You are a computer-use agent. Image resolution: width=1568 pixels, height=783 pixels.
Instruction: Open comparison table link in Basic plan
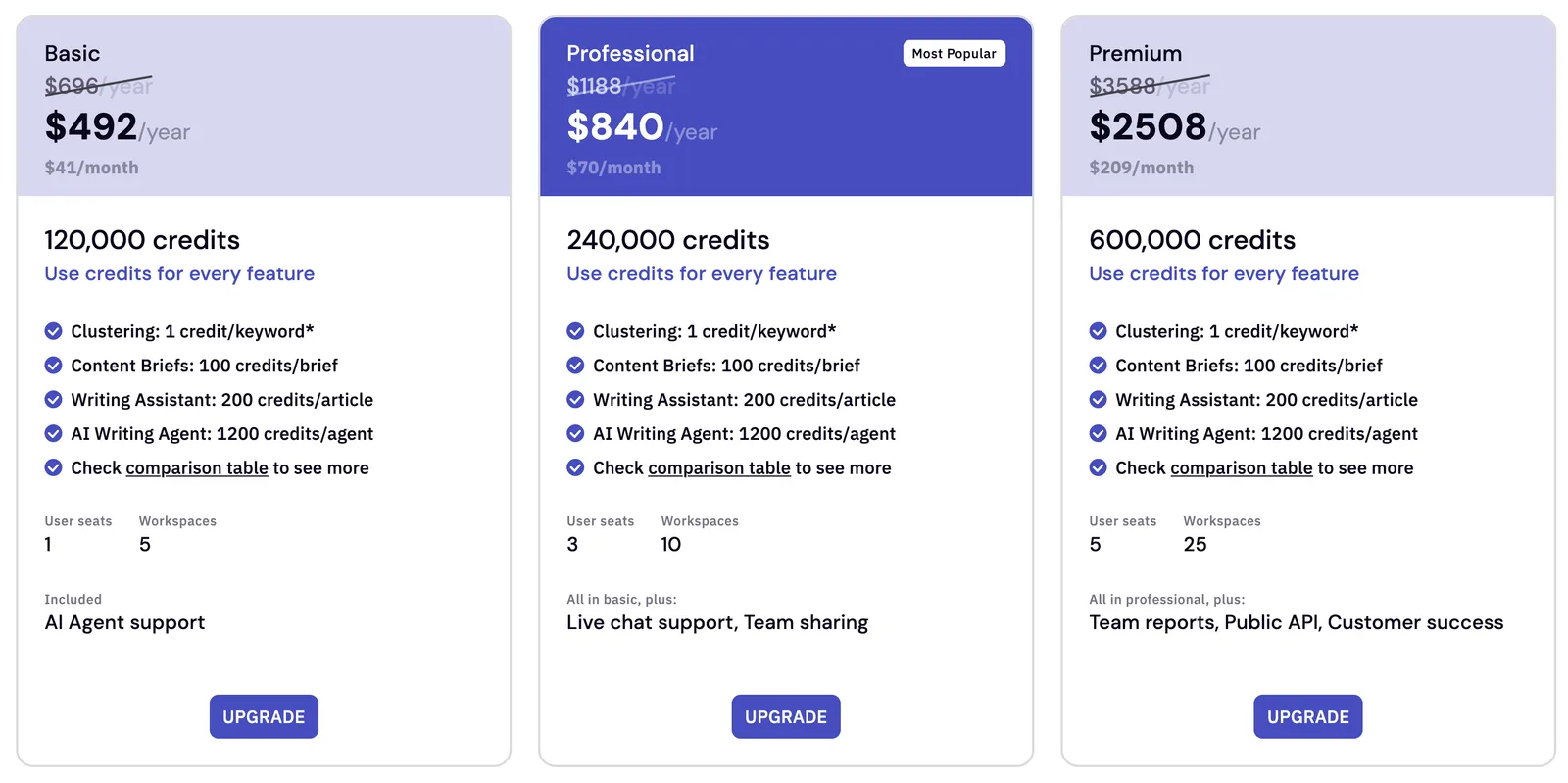(197, 468)
